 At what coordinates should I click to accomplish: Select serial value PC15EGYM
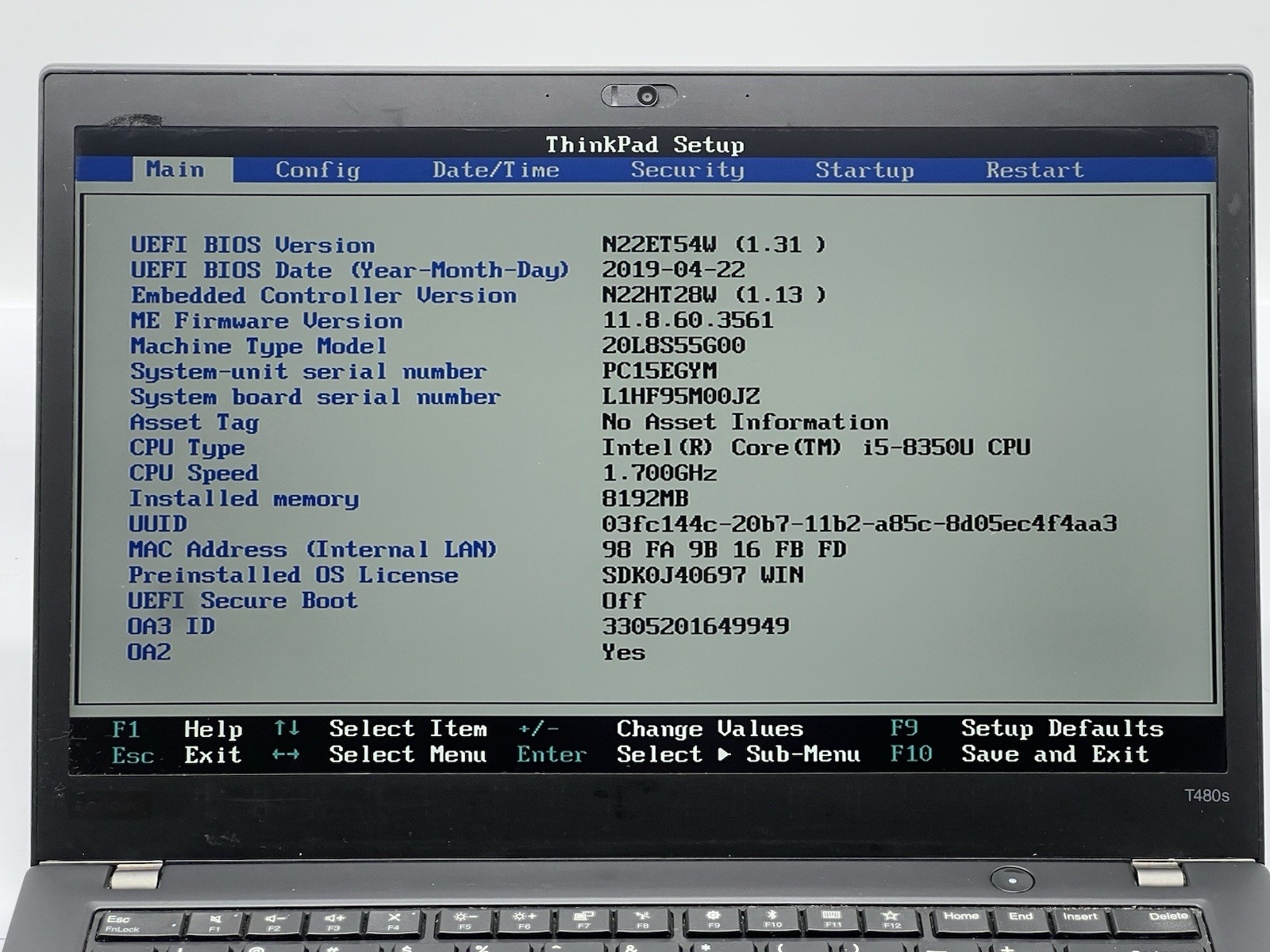pos(659,370)
